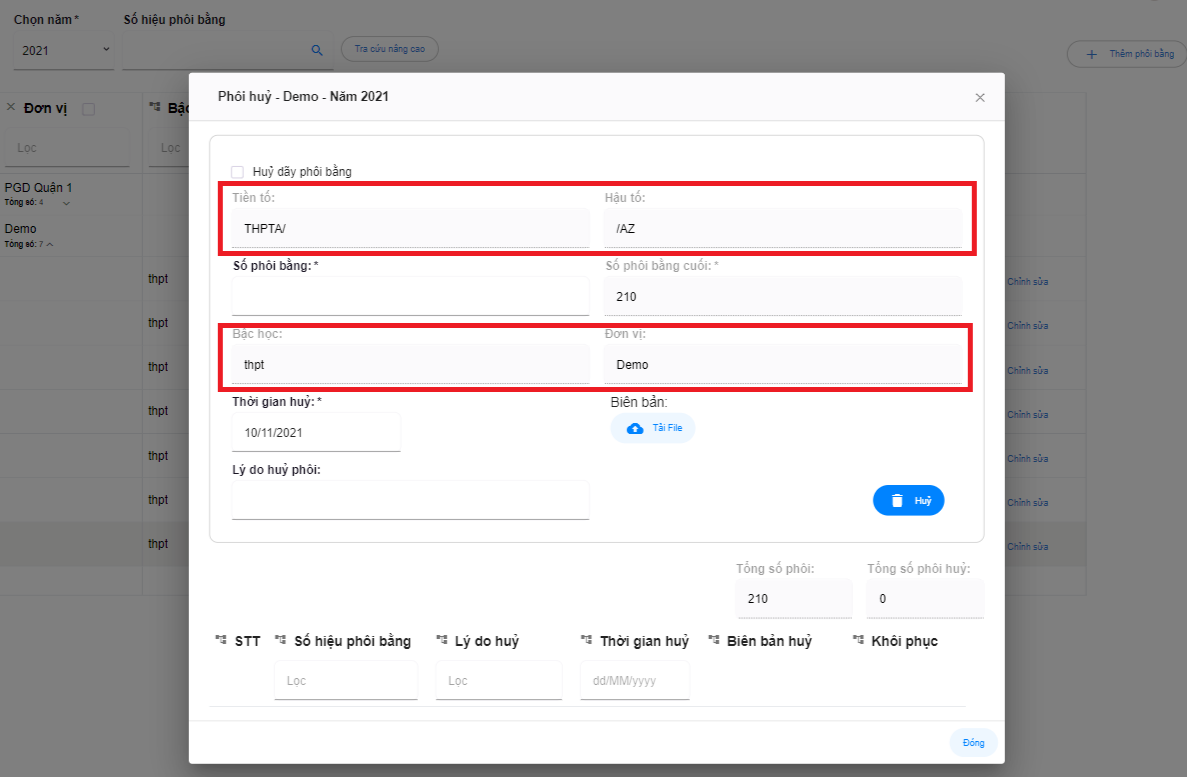Click Thêm phôi bằng button
This screenshot has height=777, width=1187.
pos(1126,54)
